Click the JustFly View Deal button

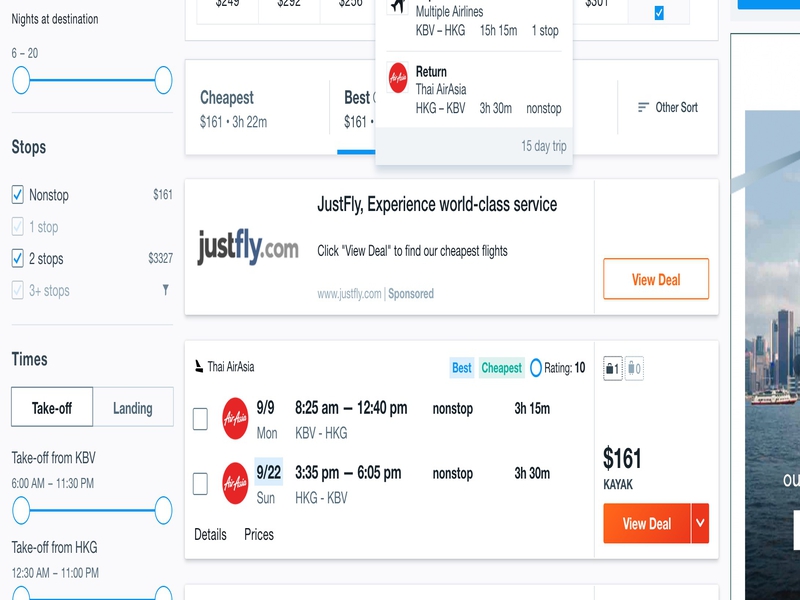(656, 279)
